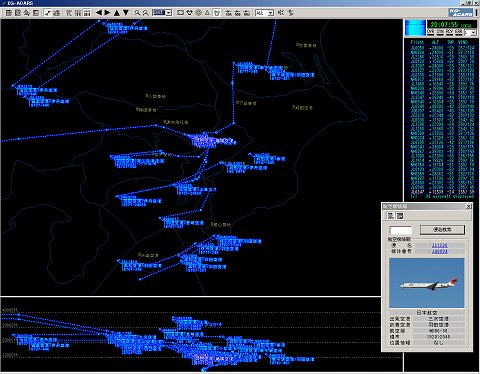The image size is (480, 374).
Task: Click the third aircraft icon before ALL dropdown
Action: 247,13
